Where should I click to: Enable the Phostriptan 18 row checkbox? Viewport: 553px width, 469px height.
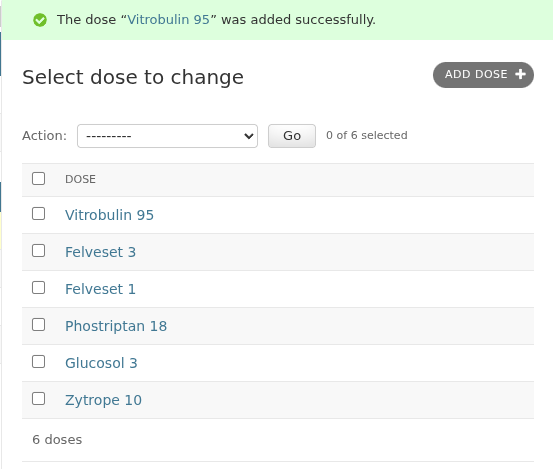[x=38, y=325]
